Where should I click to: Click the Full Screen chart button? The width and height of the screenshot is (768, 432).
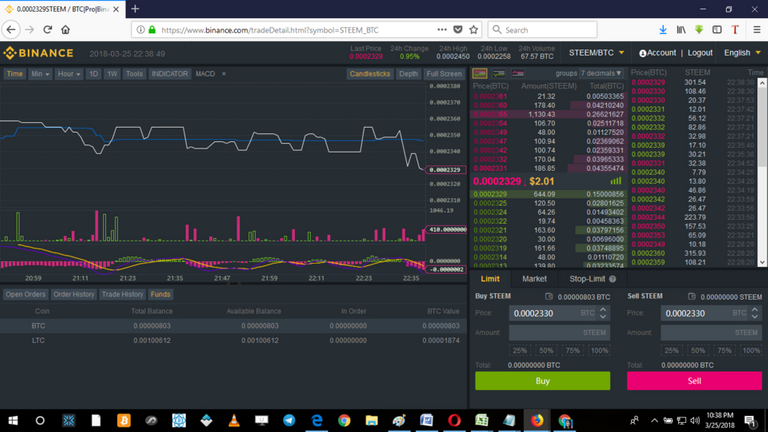point(444,74)
